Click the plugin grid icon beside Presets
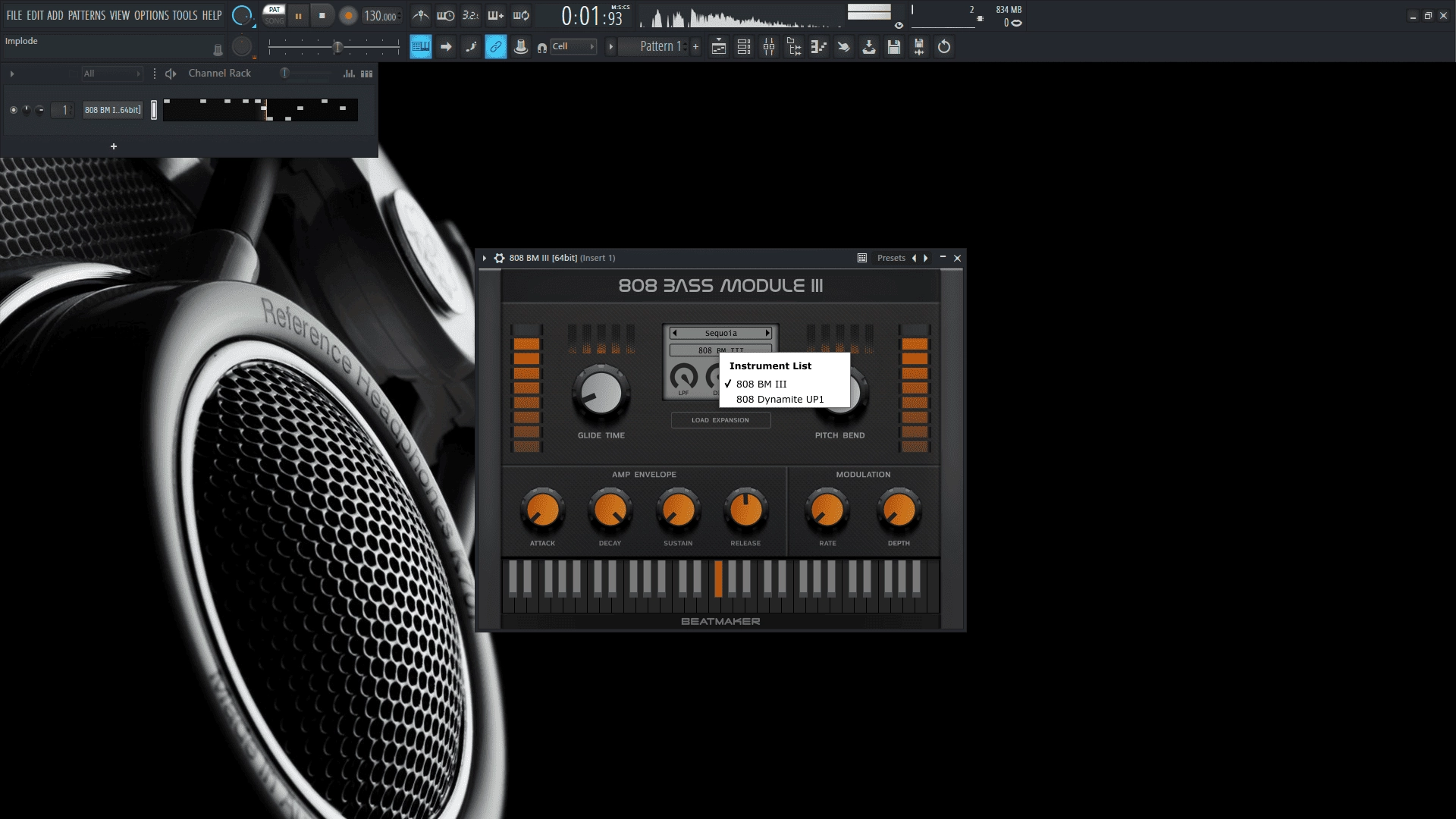The image size is (1456, 819). (862, 259)
